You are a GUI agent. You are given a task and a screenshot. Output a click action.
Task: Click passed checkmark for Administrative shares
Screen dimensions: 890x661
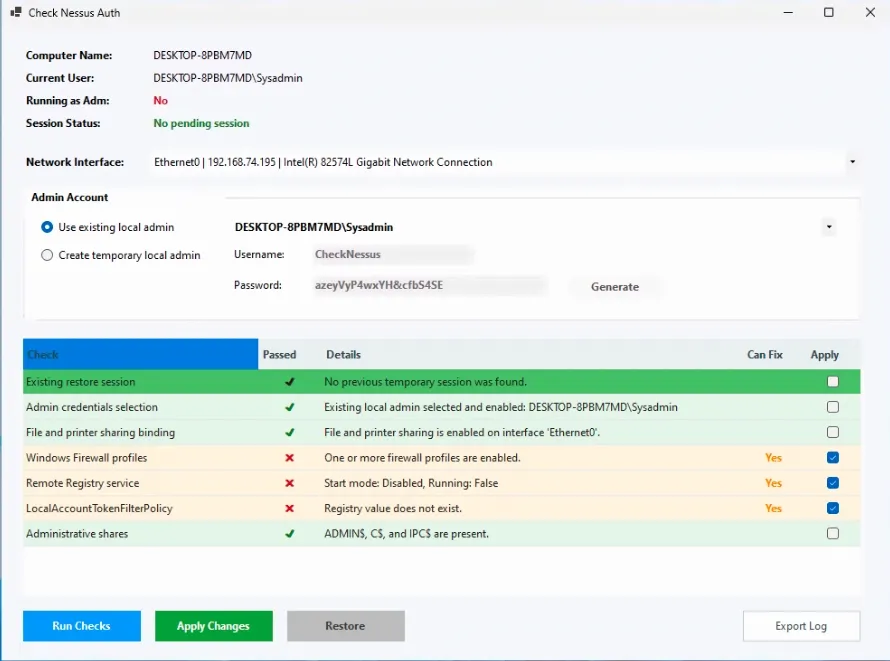[289, 533]
